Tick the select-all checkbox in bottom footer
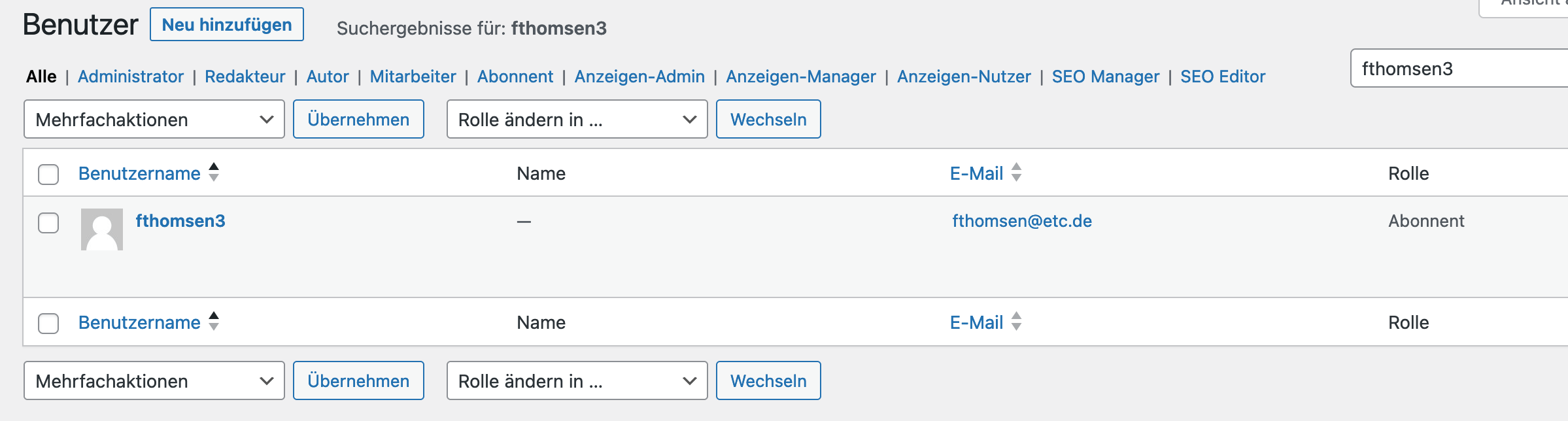1568x421 pixels. click(x=48, y=324)
